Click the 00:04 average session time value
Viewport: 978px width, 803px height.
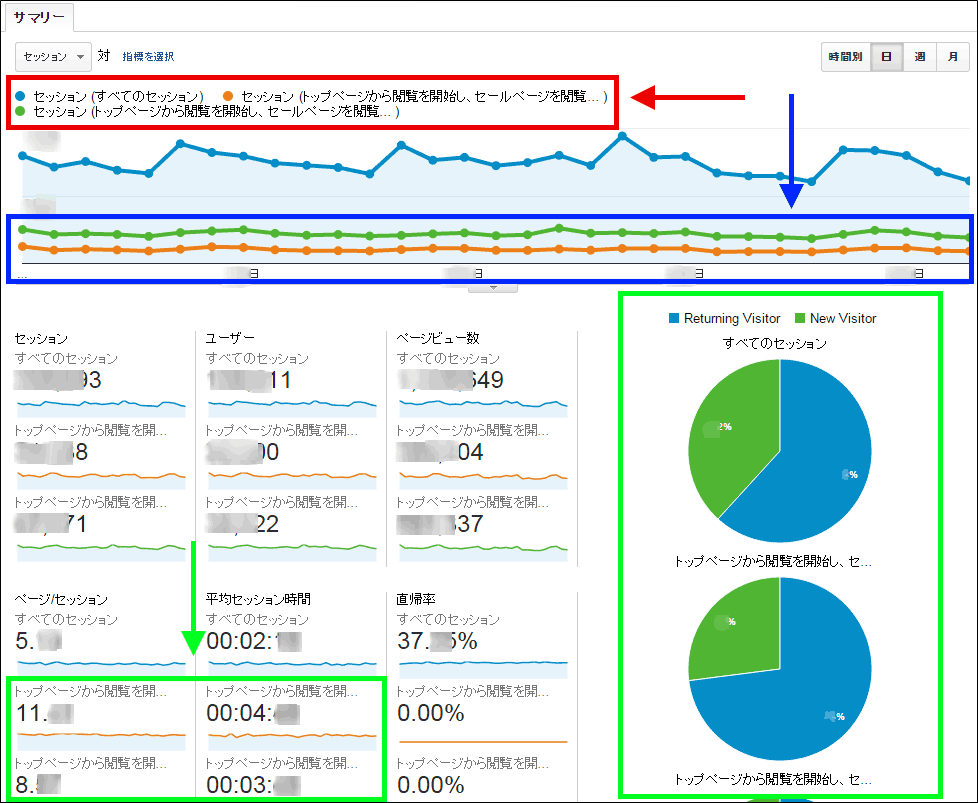253,713
